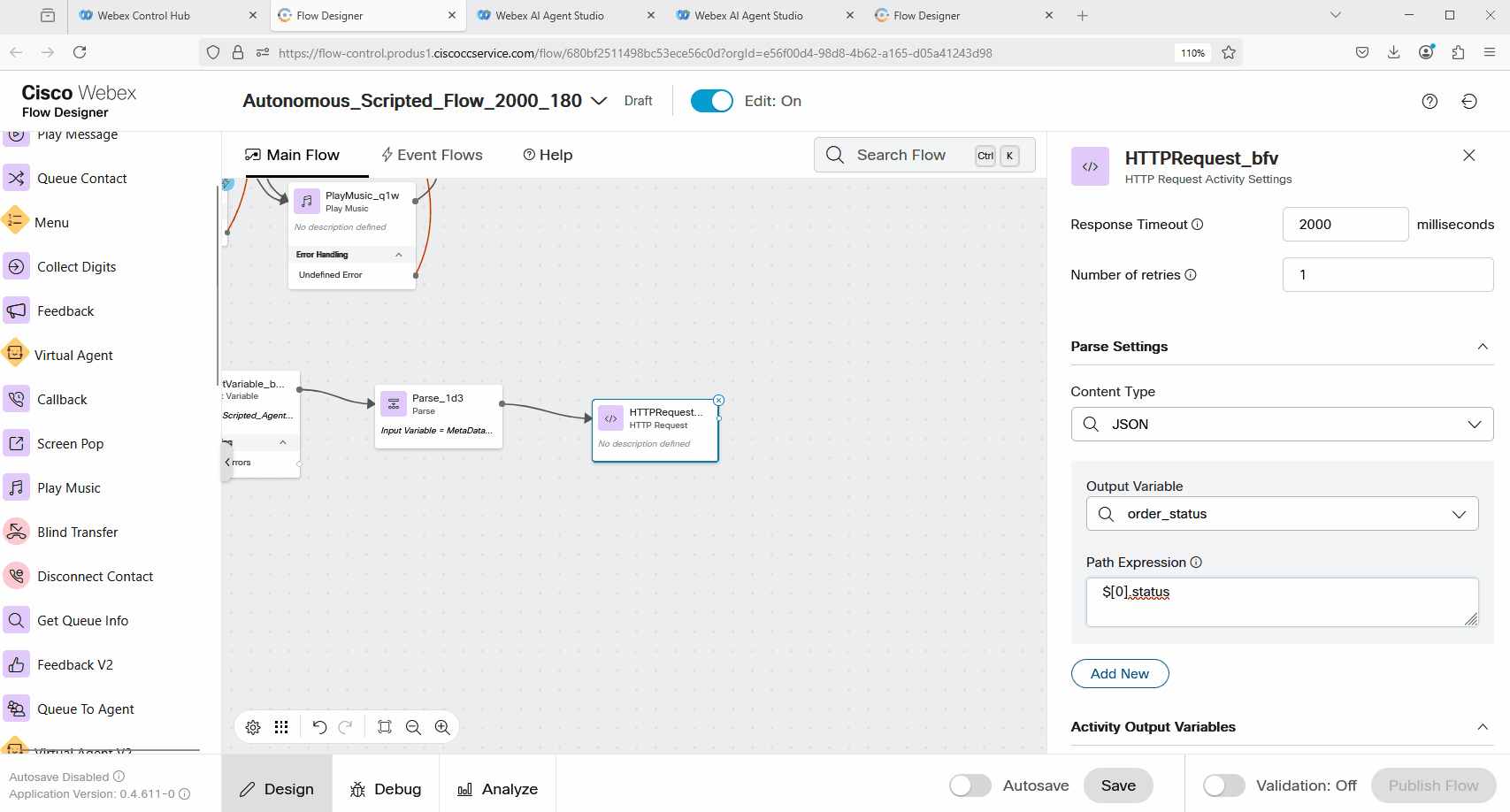This screenshot has height=812, width=1510.
Task: Open the Output Variable order_status dropdown
Action: [1282, 514]
